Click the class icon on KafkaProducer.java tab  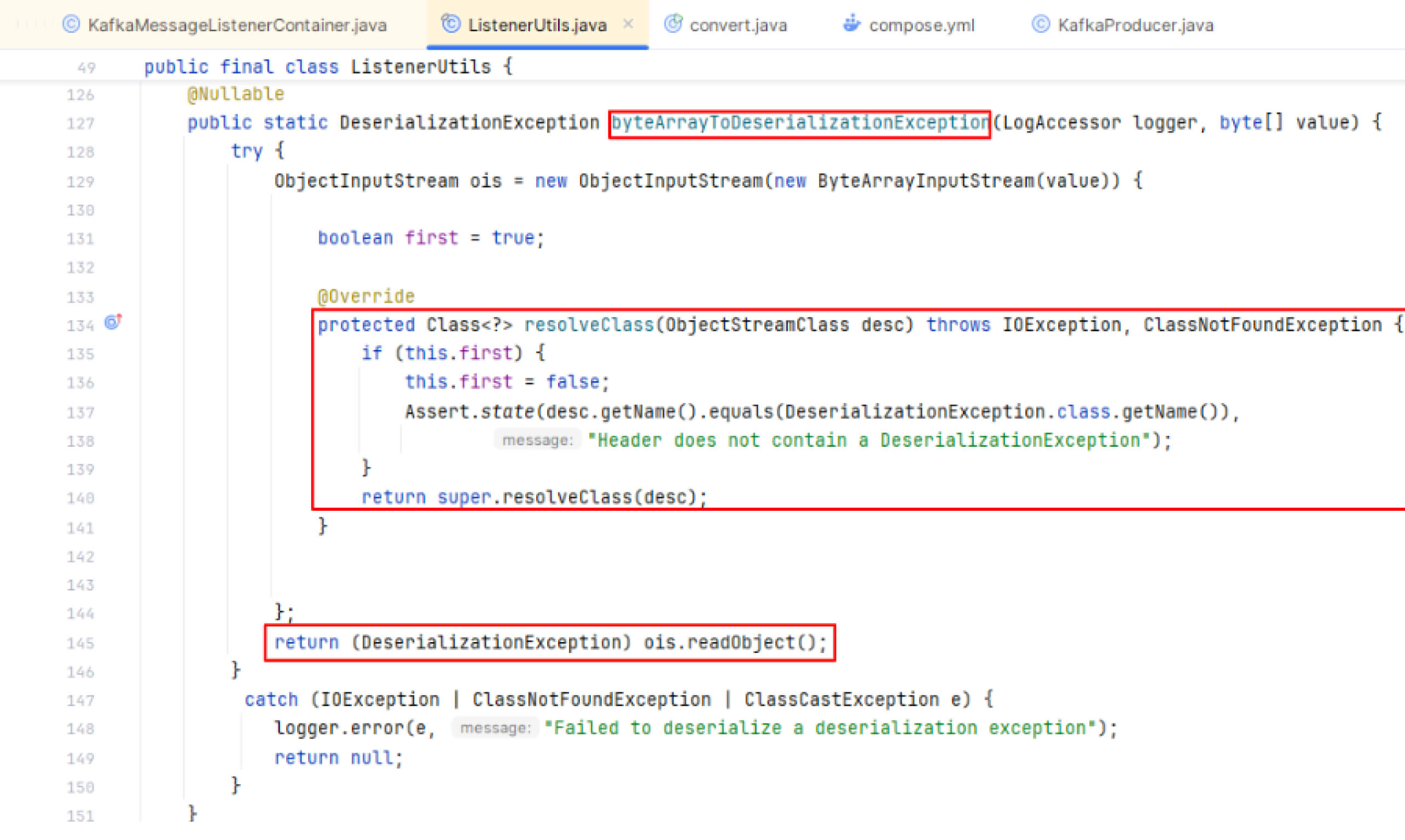[1041, 25]
